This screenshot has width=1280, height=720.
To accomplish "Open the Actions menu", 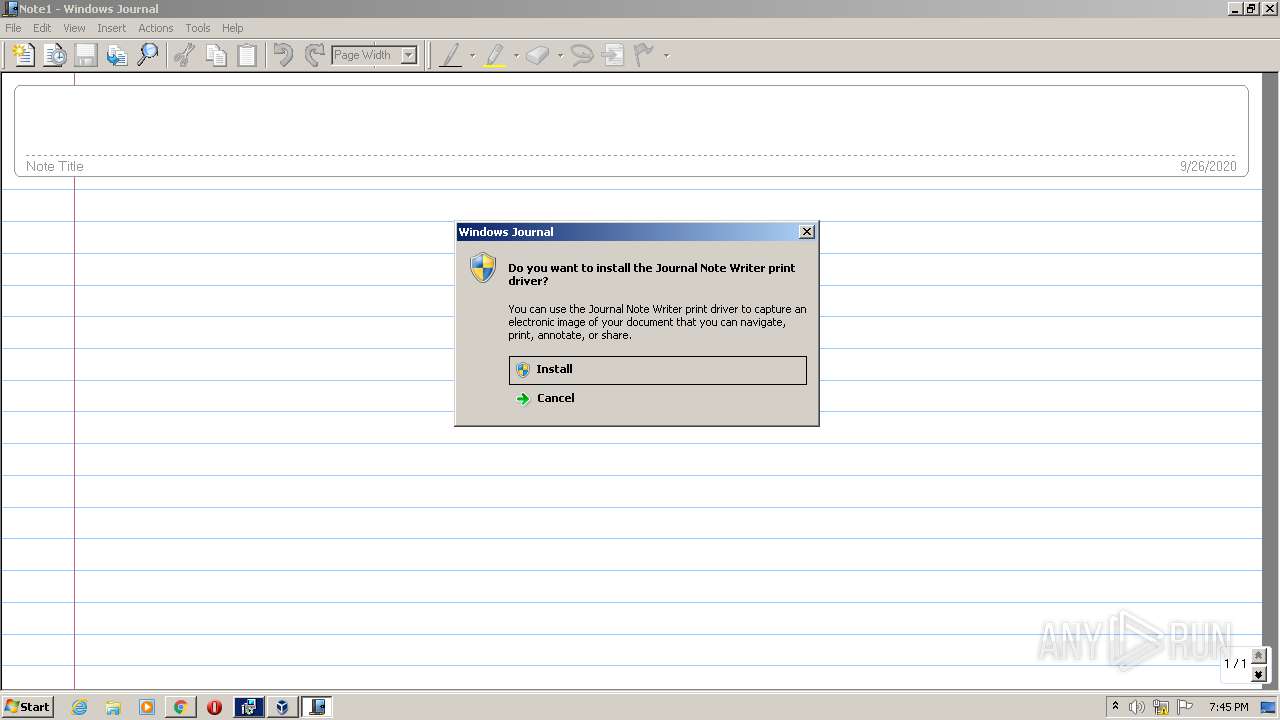I will 155,28.
